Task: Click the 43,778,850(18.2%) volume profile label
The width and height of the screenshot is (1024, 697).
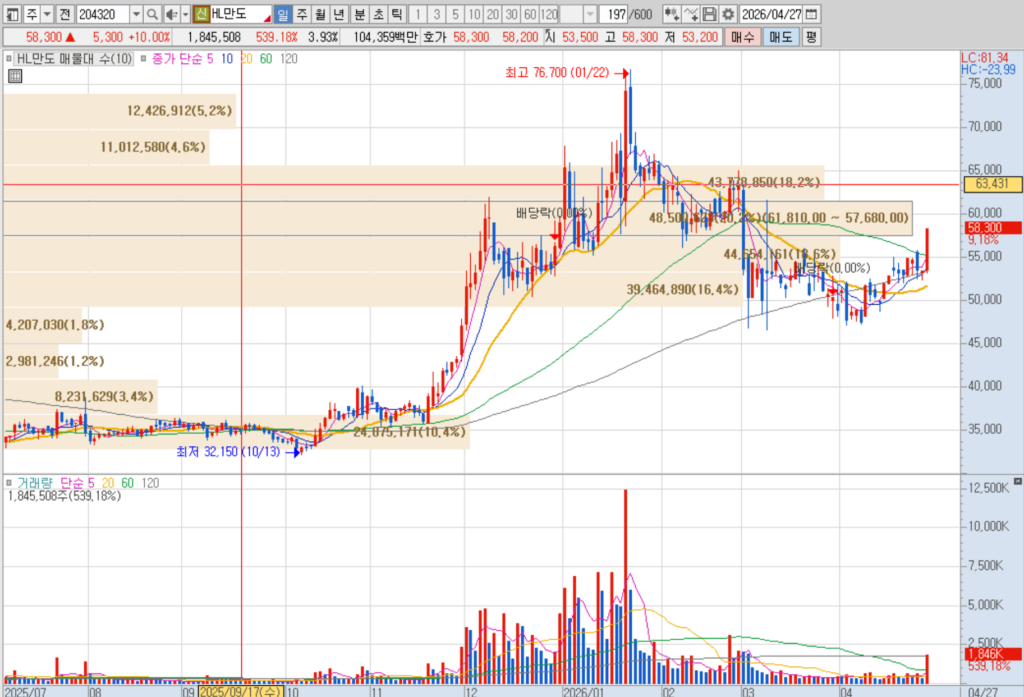Action: pos(763,182)
